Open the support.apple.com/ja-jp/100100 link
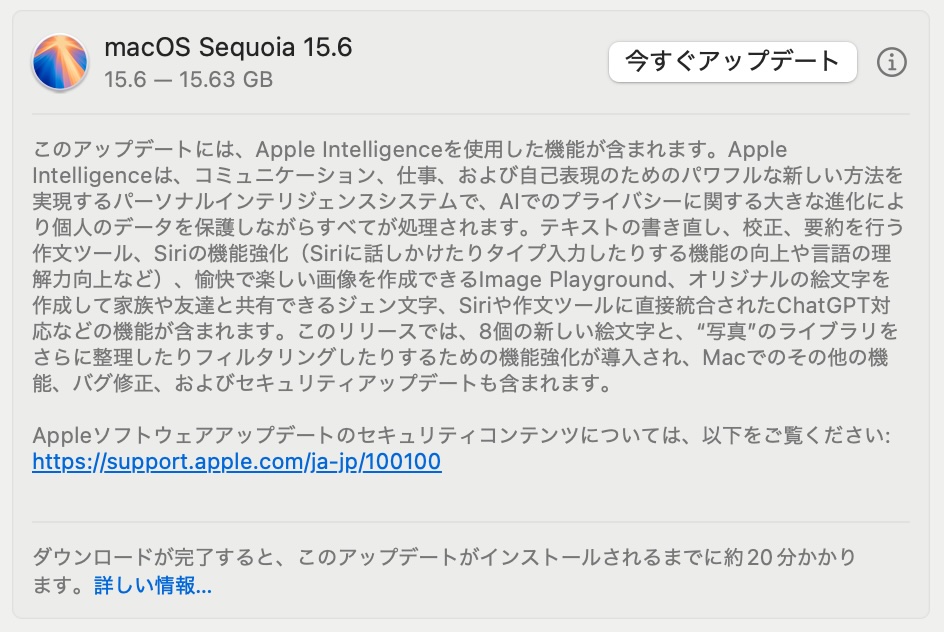Image resolution: width=944 pixels, height=632 pixels. [x=237, y=462]
